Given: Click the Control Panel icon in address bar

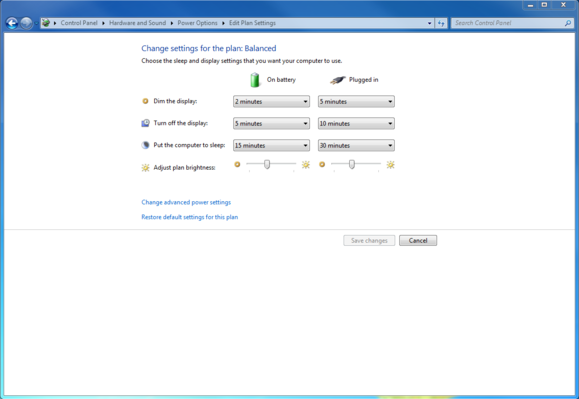Looking at the screenshot, I should pos(46,23).
